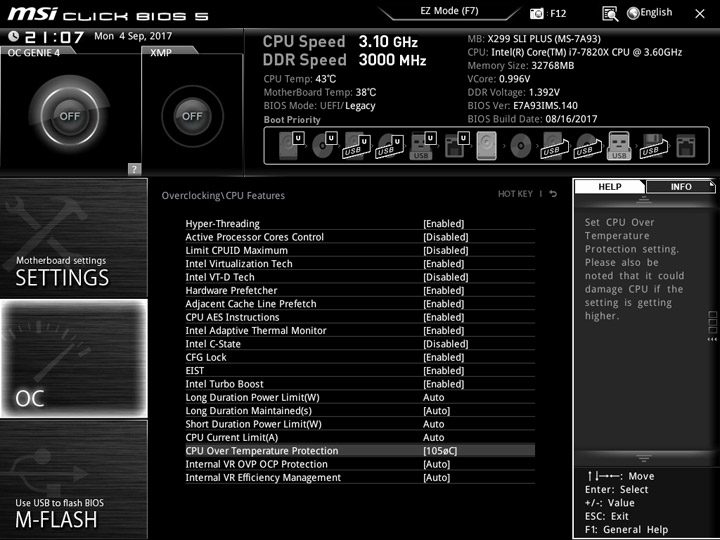The width and height of the screenshot is (720, 540).
Task: Click the HOT KEY label
Action: (515, 194)
